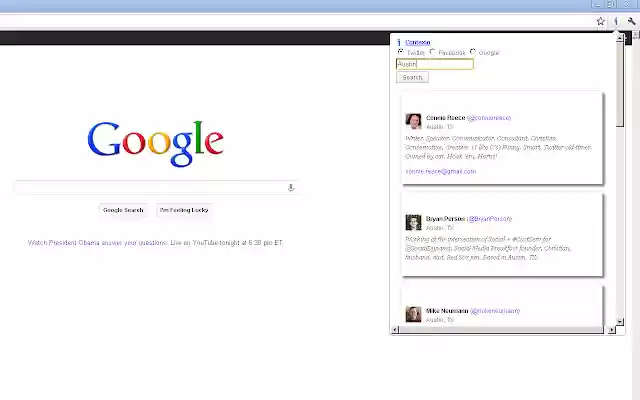Open the @conniereece Twitter handle link
This screenshot has width=640, height=400.
tap(489, 118)
